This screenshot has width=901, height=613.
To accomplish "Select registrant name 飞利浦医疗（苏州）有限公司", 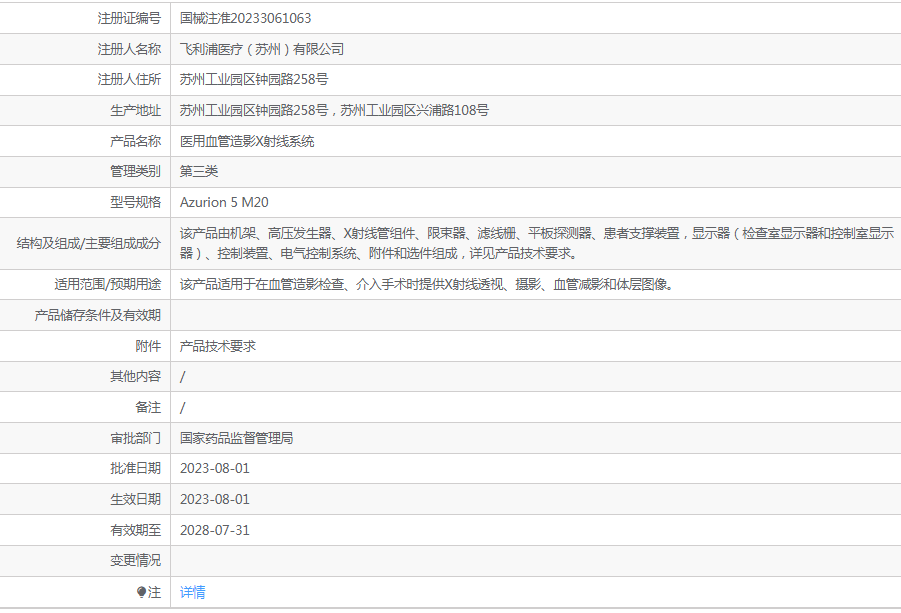I will pyautogui.click(x=262, y=49).
